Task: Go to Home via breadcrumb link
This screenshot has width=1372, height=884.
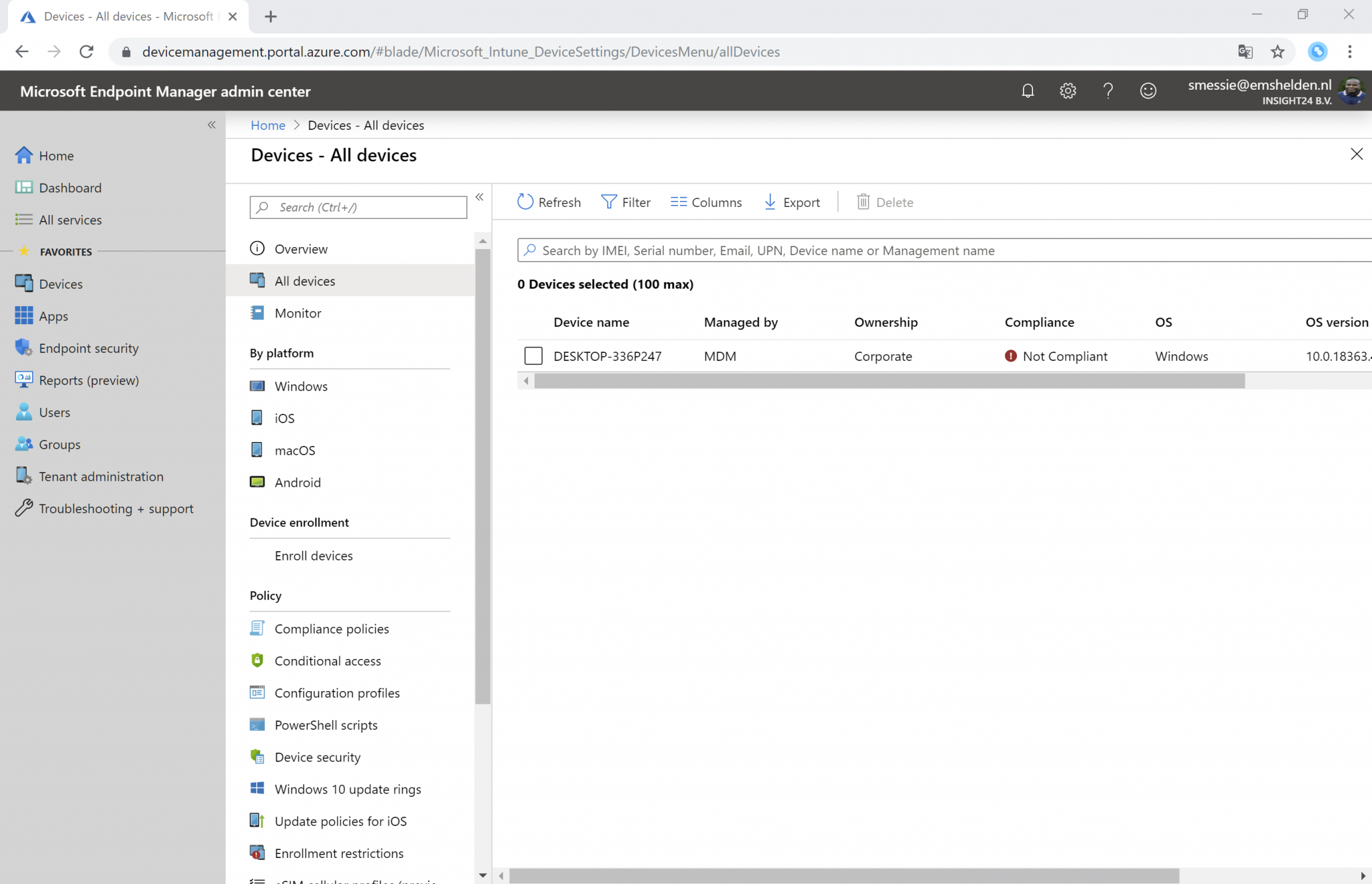Action: coord(268,125)
